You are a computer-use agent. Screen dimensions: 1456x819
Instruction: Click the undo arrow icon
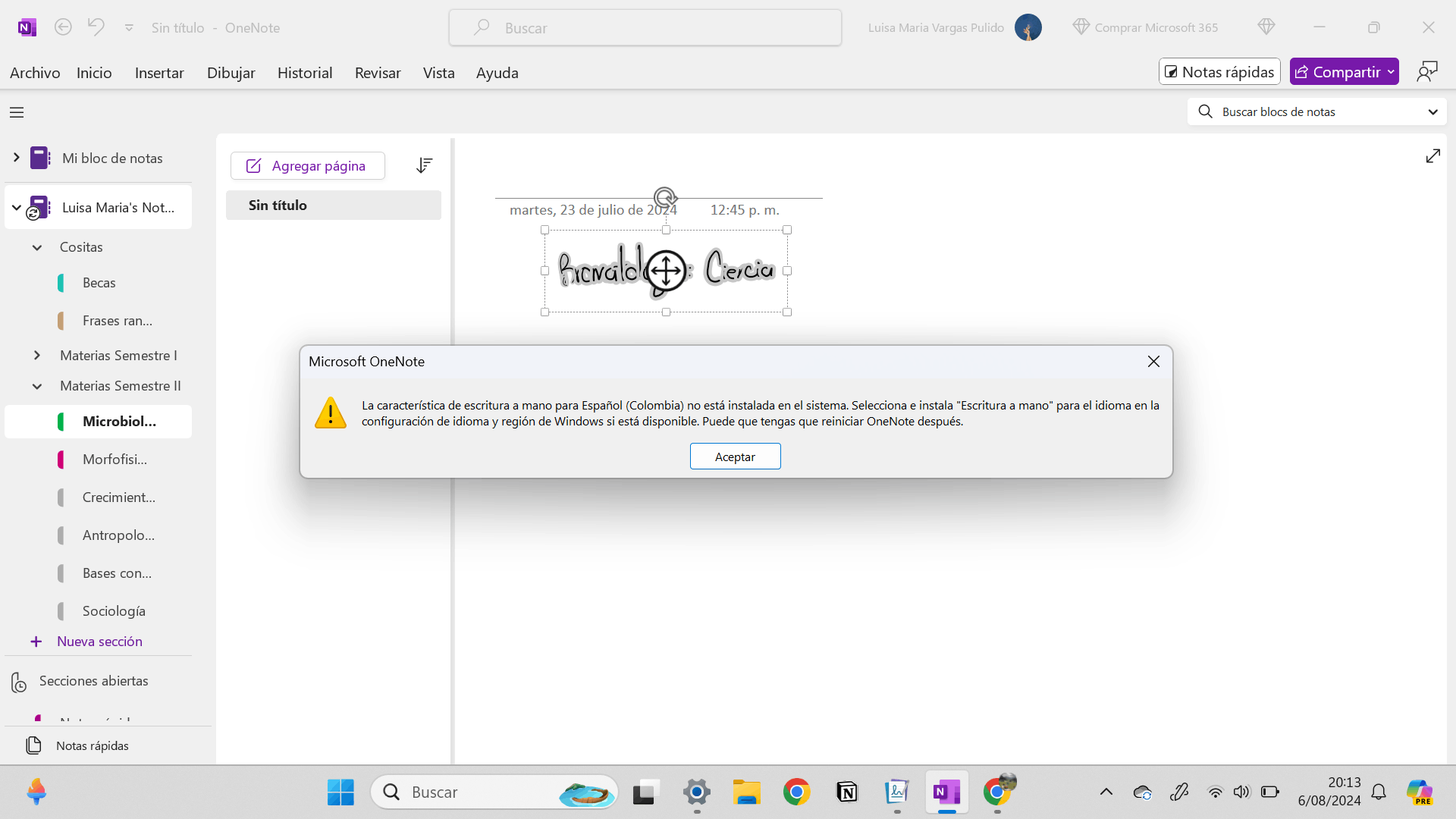(x=96, y=27)
